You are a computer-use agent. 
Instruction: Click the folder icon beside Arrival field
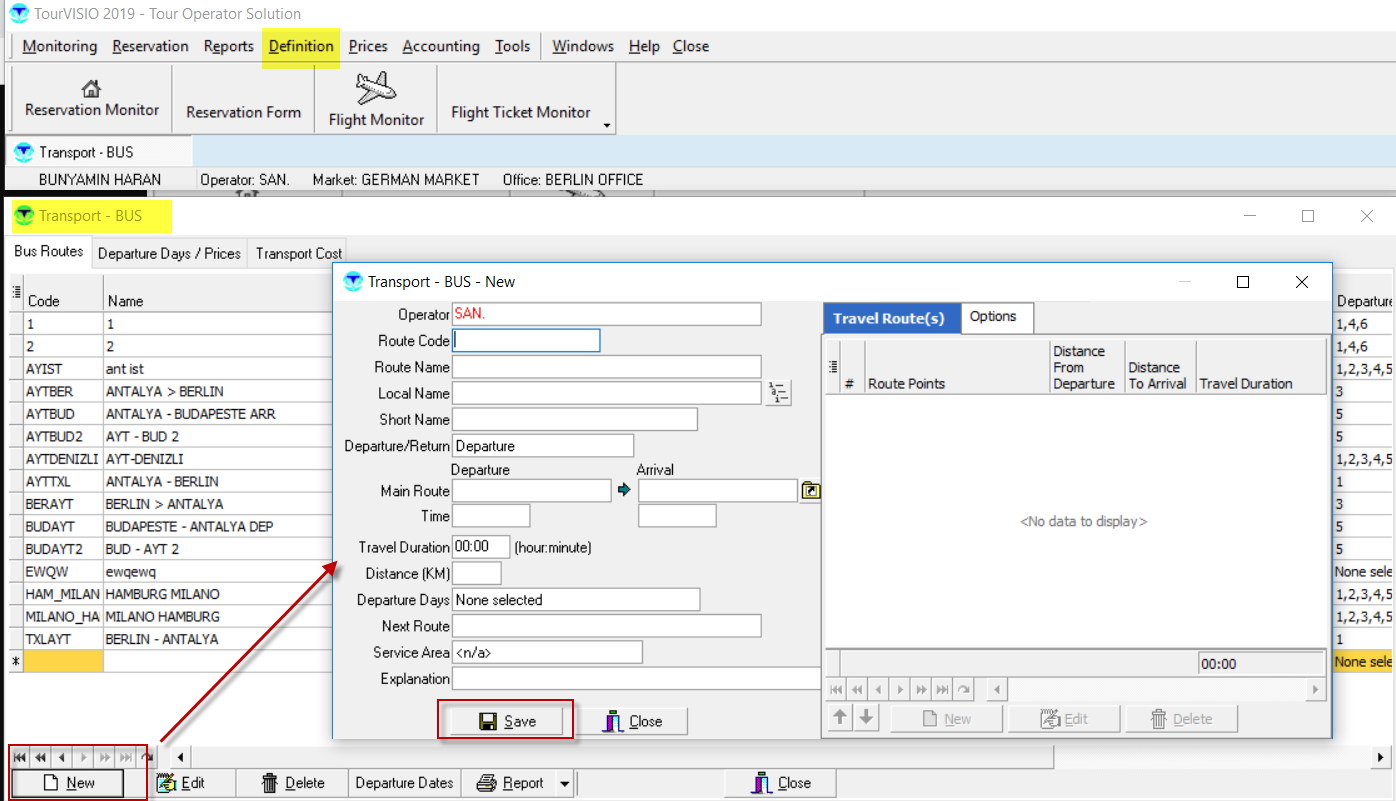pos(810,491)
